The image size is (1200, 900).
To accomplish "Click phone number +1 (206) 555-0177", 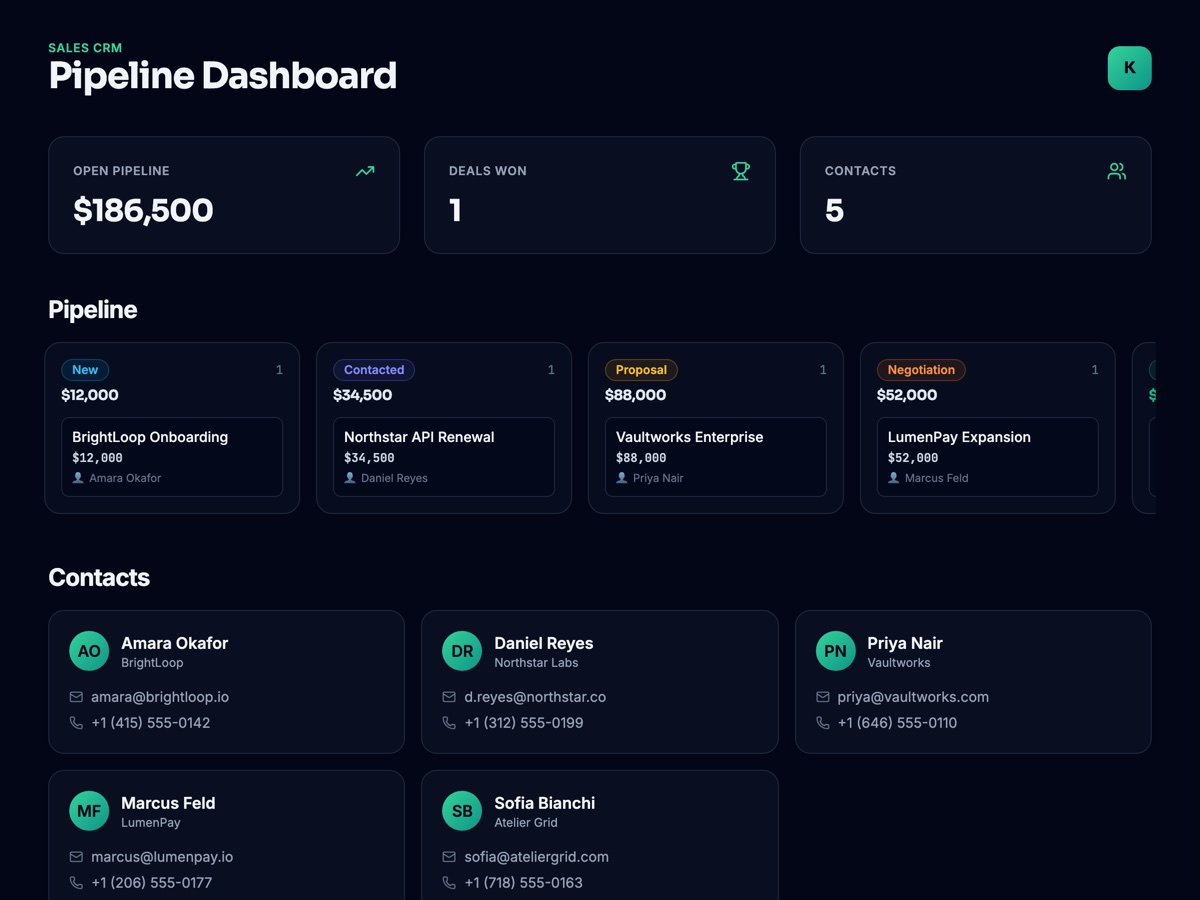I will 152,883.
